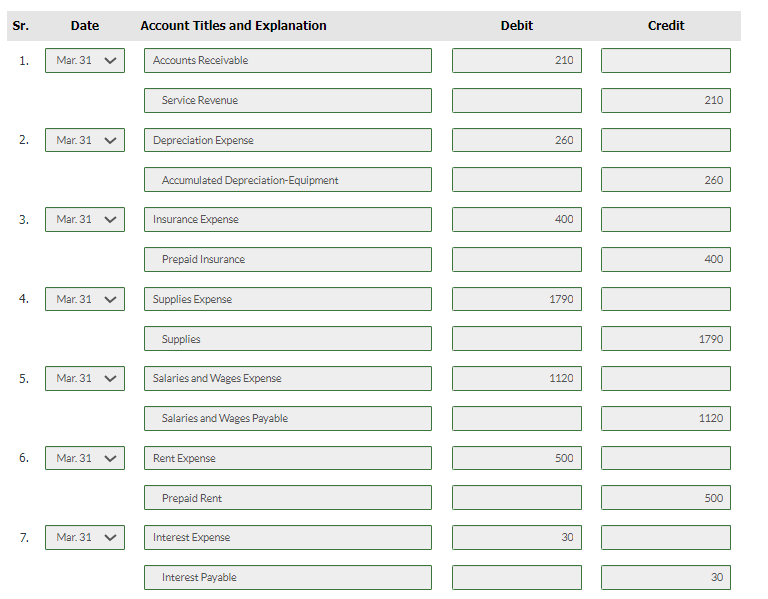Edit the 1790 debit for Supplies Expense
768x599 pixels.
(517, 299)
